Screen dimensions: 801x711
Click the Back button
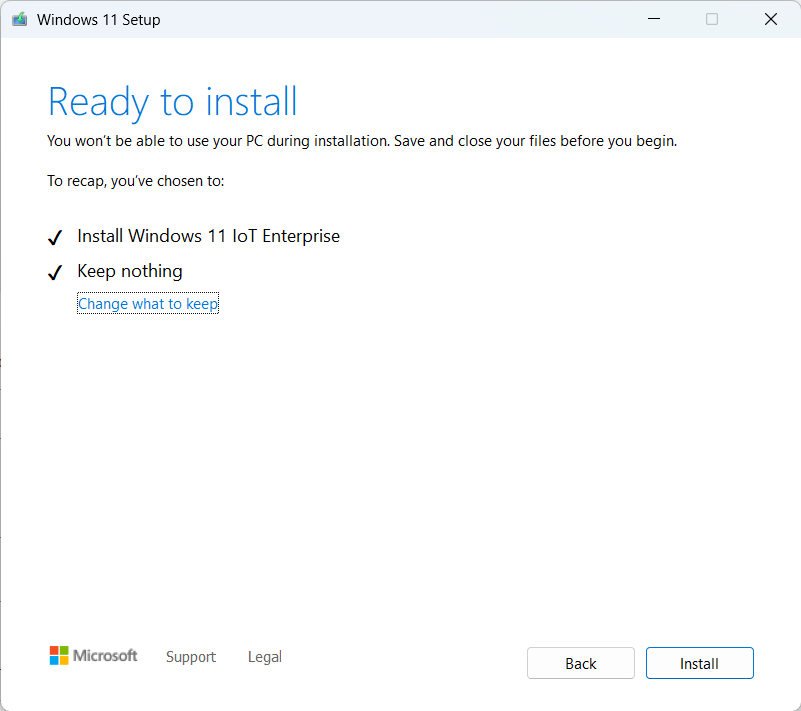pyautogui.click(x=580, y=663)
